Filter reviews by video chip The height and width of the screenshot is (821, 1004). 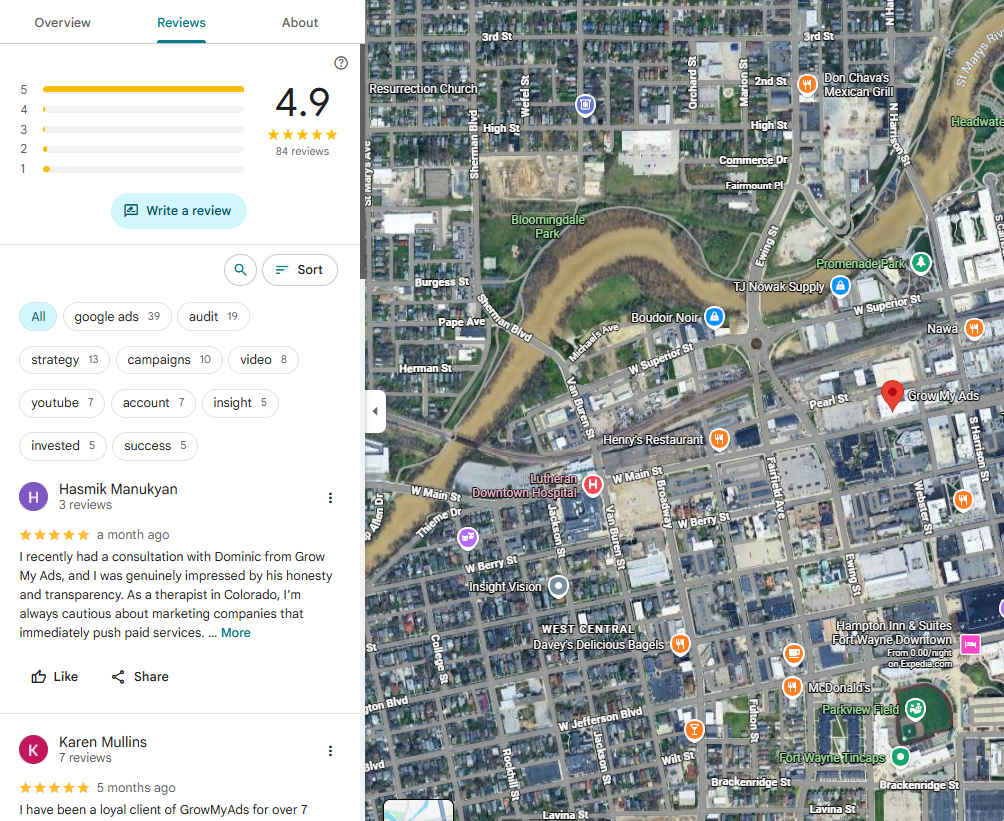click(263, 359)
